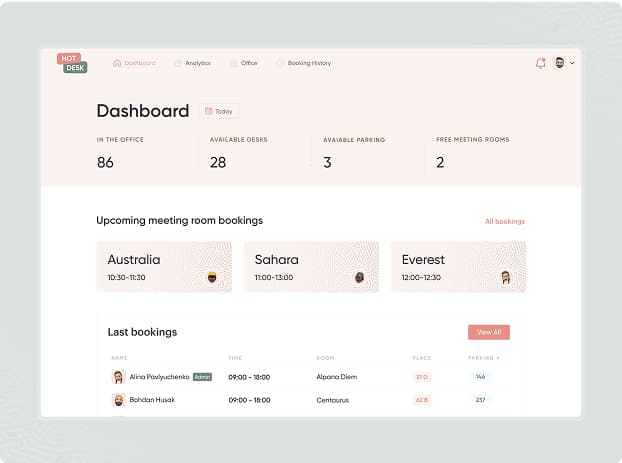Click the 21 D place tag
Screen dimensions: 622x463
pyautogui.click(x=422, y=377)
